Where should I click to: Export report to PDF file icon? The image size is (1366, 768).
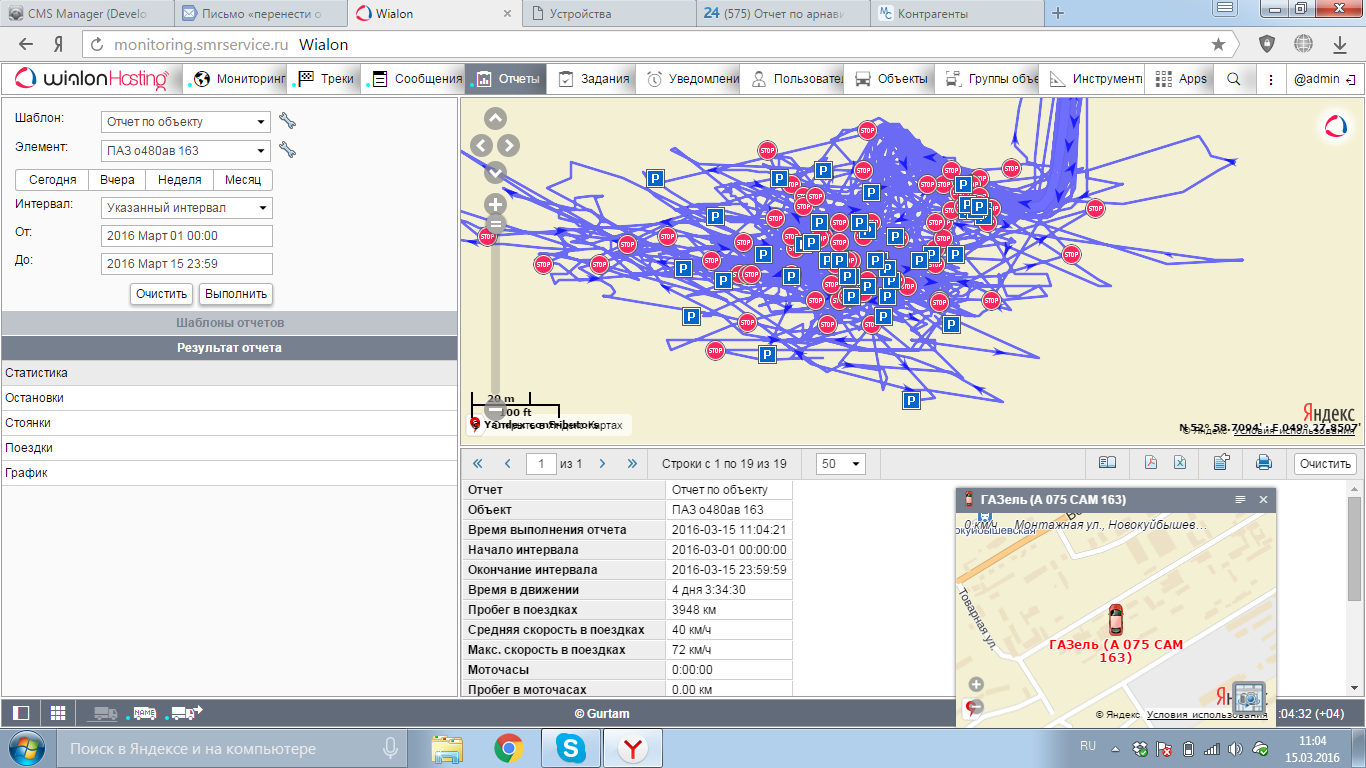coord(1150,463)
